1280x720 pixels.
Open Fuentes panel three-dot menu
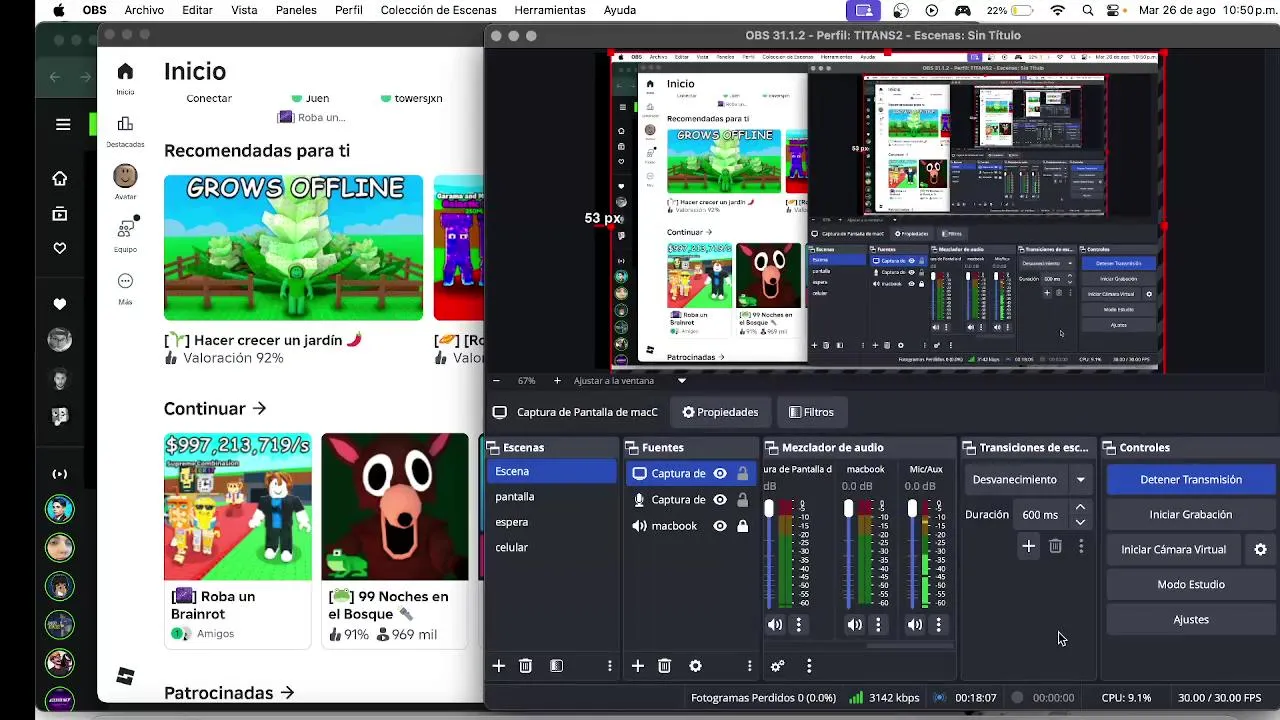(x=749, y=666)
